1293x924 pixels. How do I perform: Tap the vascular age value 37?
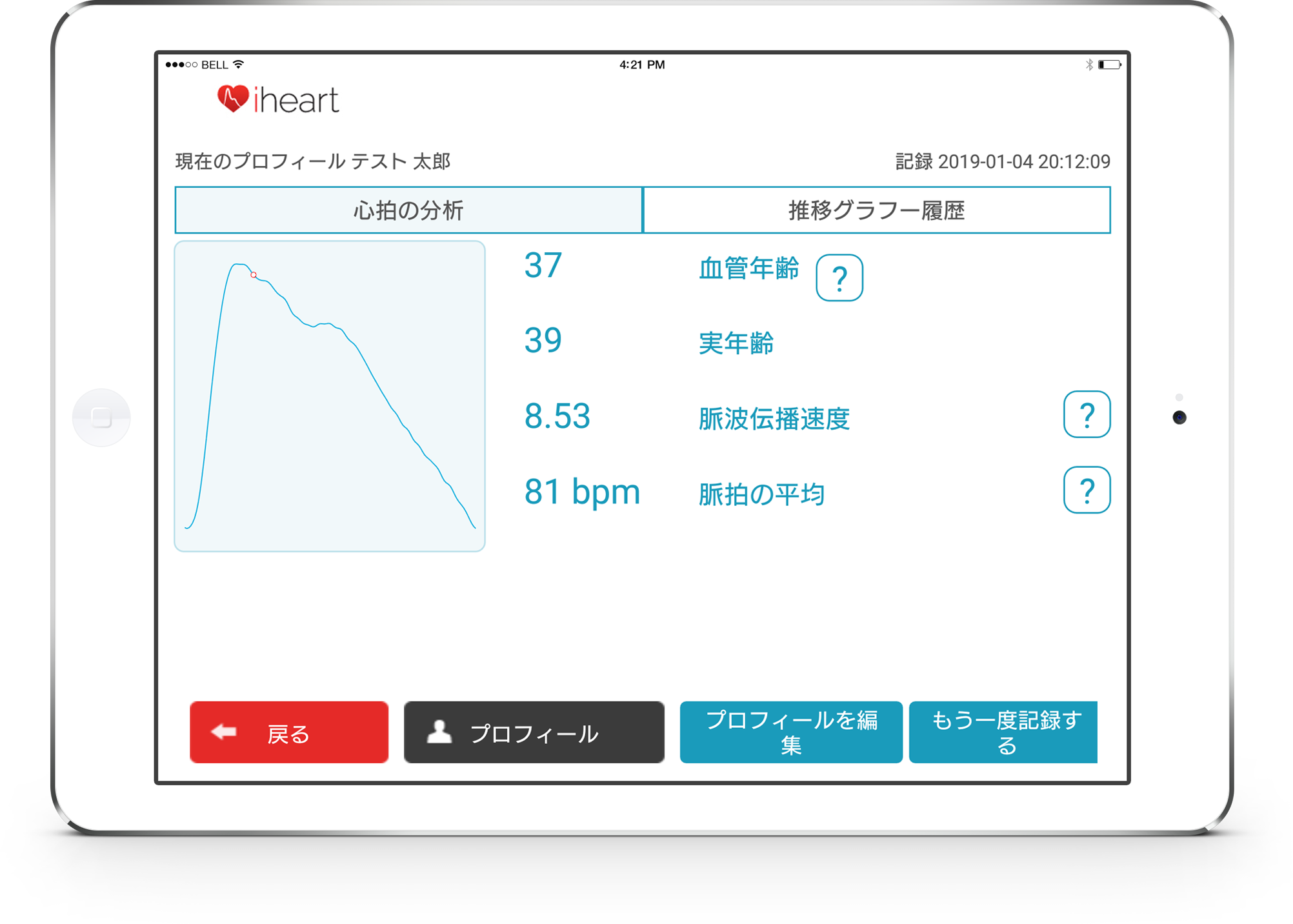click(543, 266)
